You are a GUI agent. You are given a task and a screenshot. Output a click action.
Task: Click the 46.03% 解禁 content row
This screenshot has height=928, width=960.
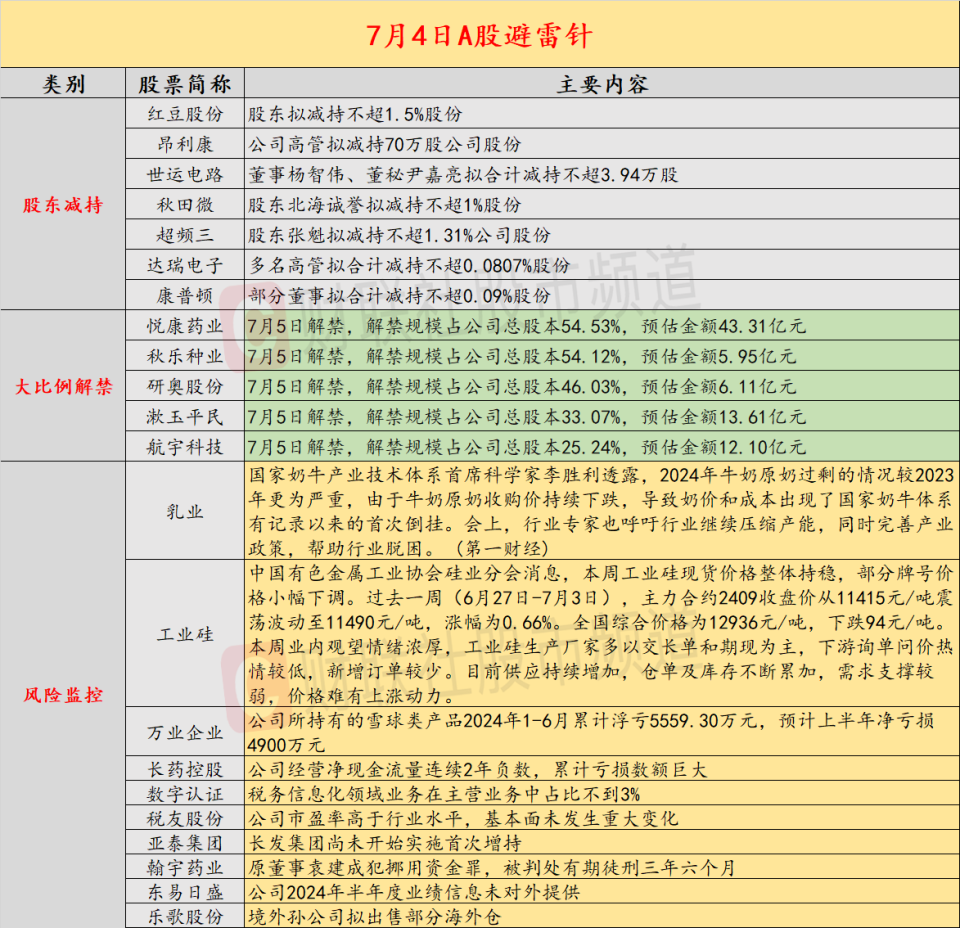[x=602, y=386]
